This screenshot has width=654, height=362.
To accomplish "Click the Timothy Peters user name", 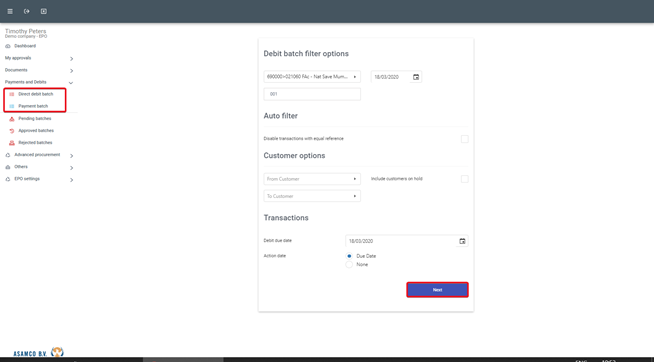I will 25,31.
